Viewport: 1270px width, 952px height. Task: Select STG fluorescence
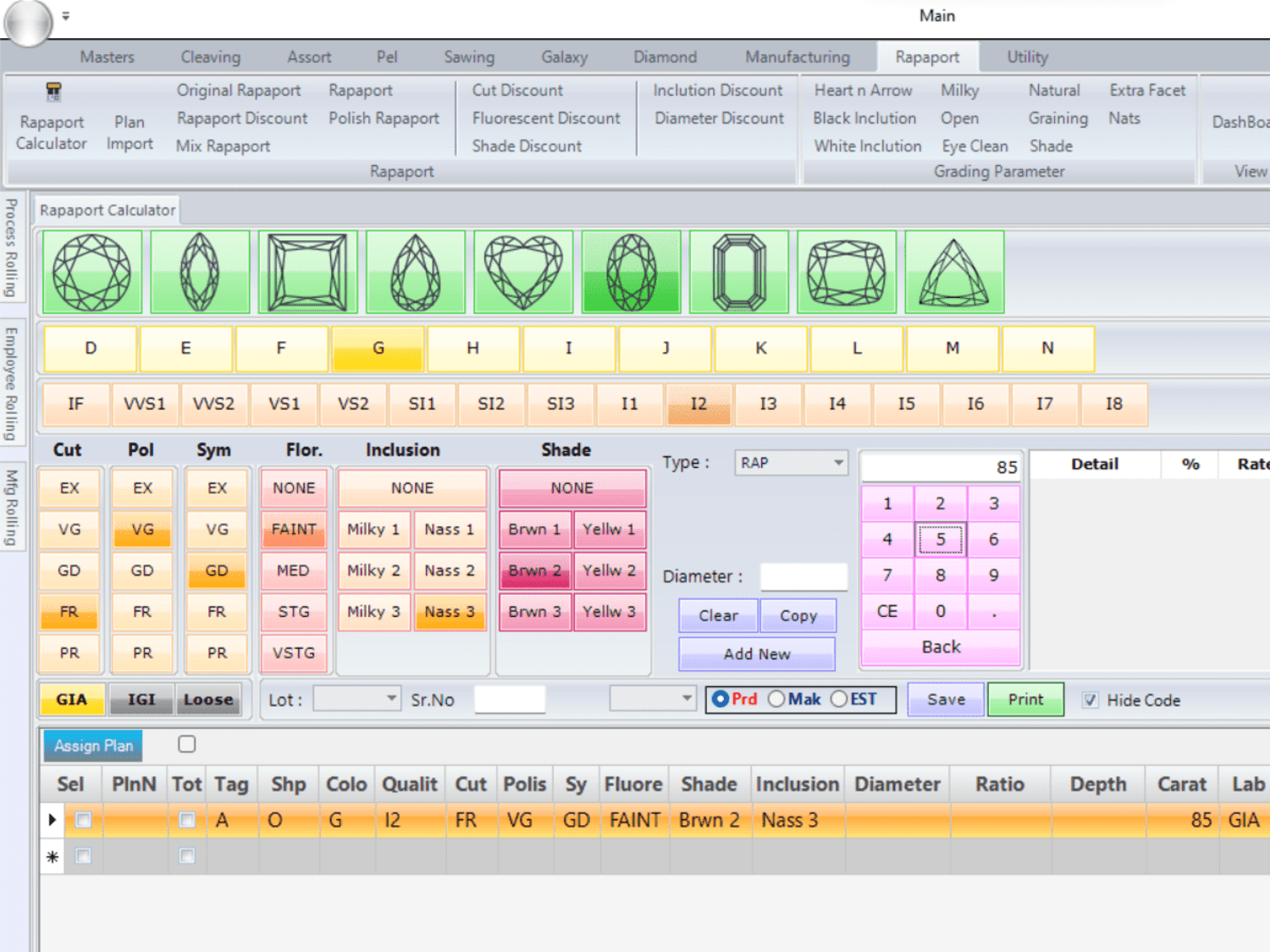pyautogui.click(x=294, y=612)
